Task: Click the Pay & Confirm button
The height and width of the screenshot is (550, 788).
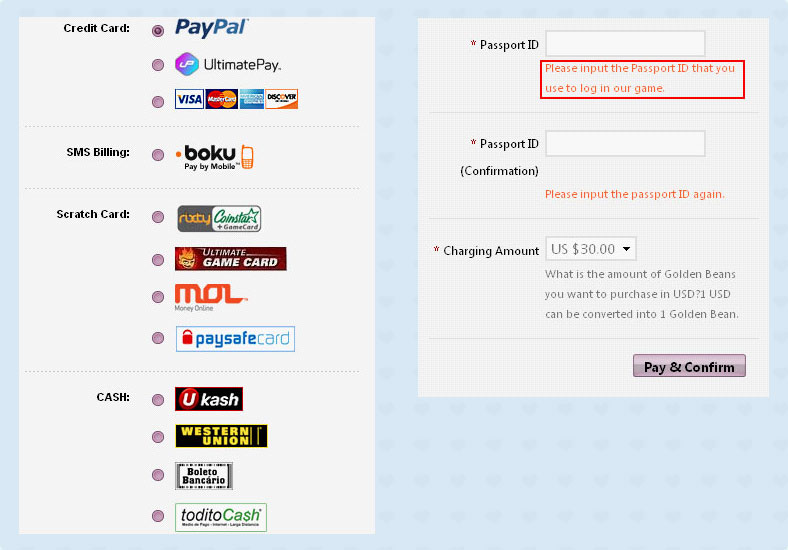Action: pos(689,366)
